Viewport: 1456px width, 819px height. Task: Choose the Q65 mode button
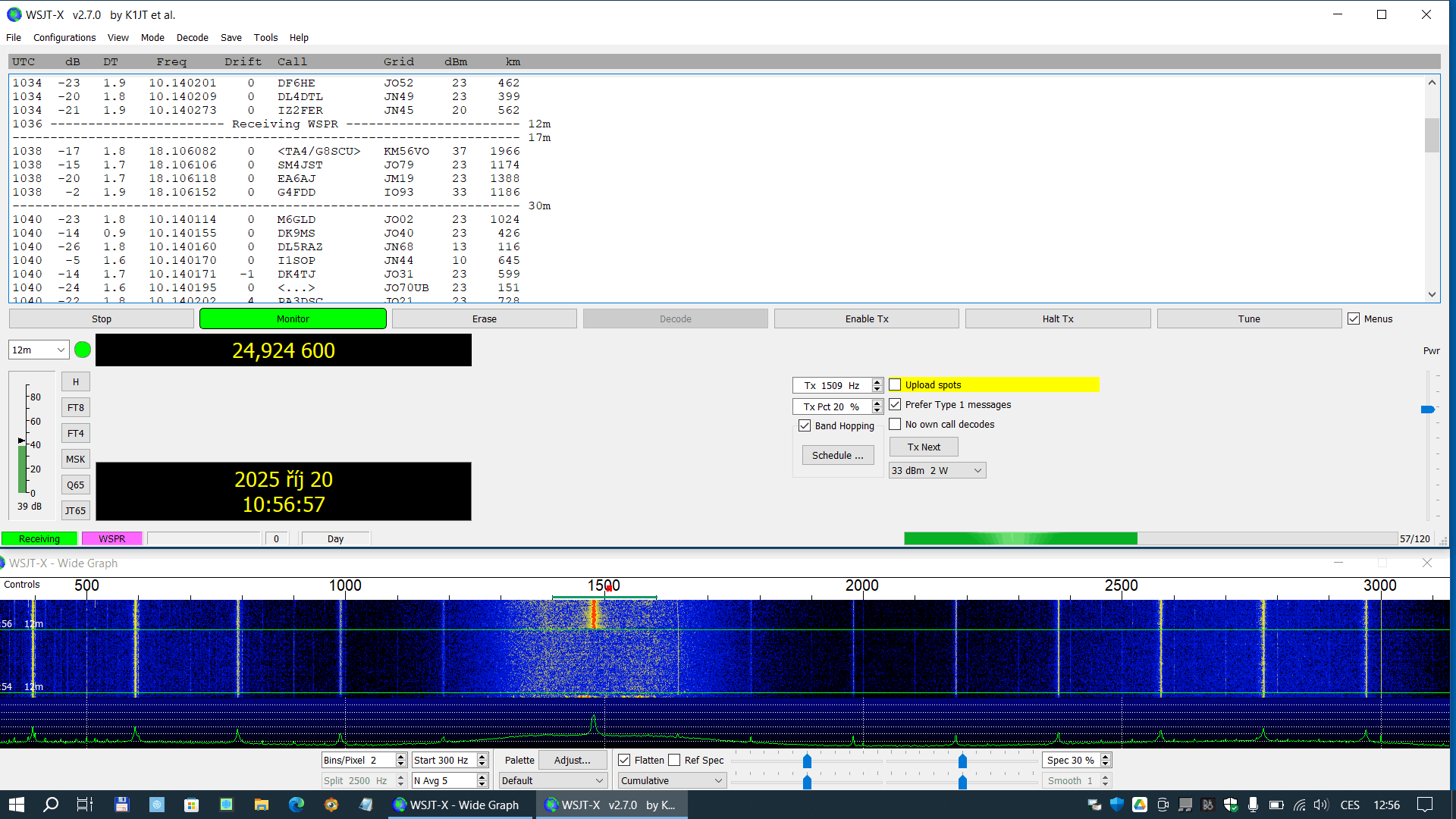(76, 485)
